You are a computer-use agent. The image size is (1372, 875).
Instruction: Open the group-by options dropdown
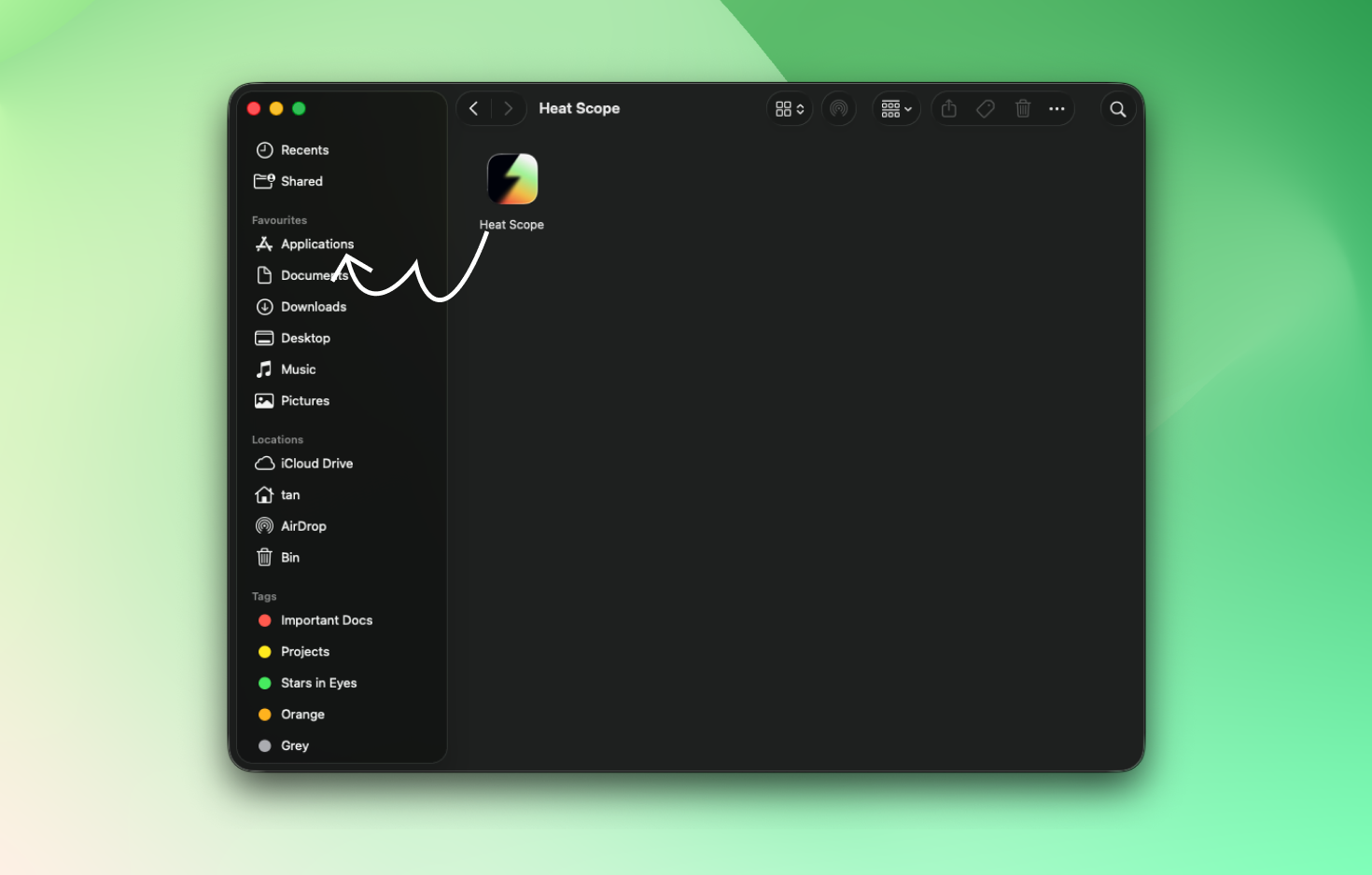tap(897, 109)
